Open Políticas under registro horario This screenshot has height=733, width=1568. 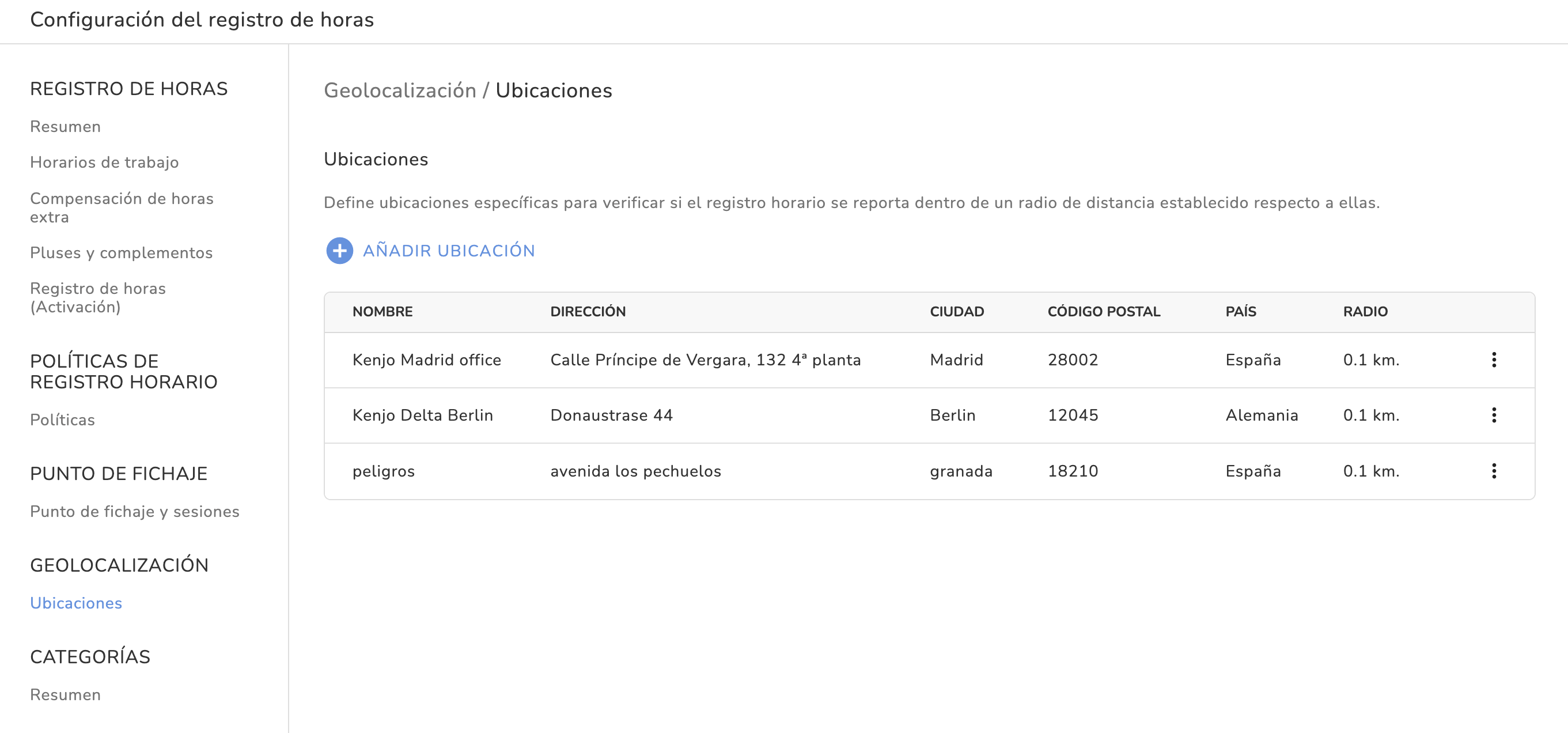(62, 420)
